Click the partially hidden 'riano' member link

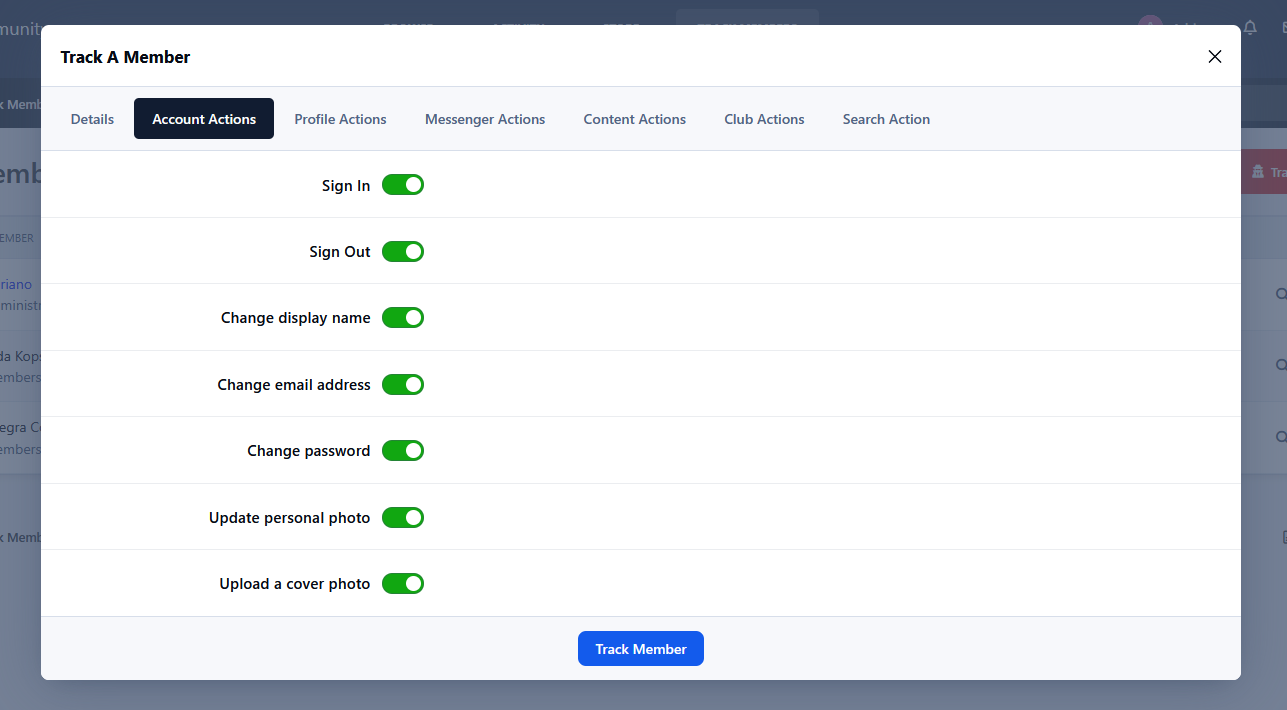(x=16, y=284)
